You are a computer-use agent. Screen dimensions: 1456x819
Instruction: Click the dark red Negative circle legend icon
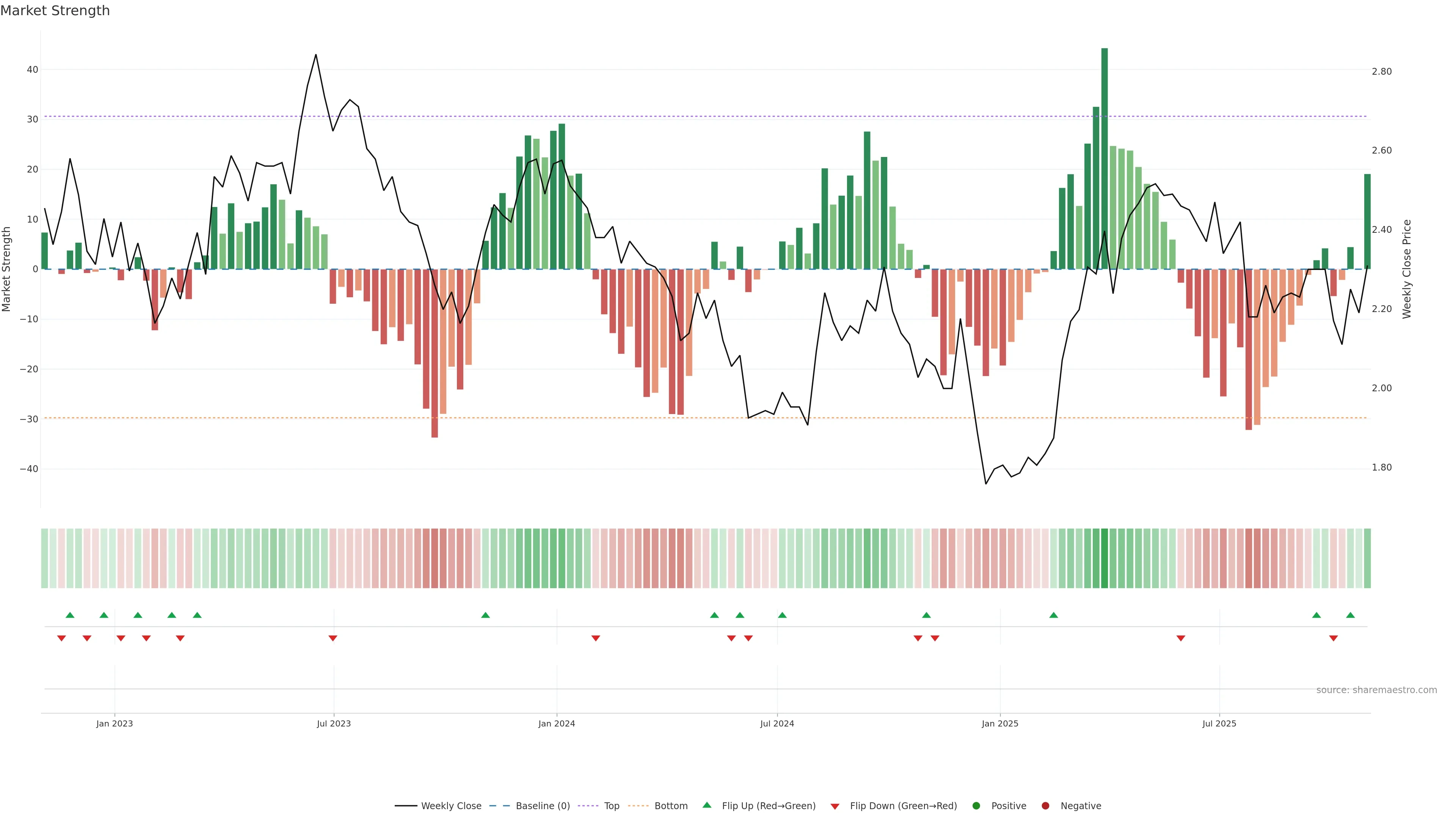1045,806
